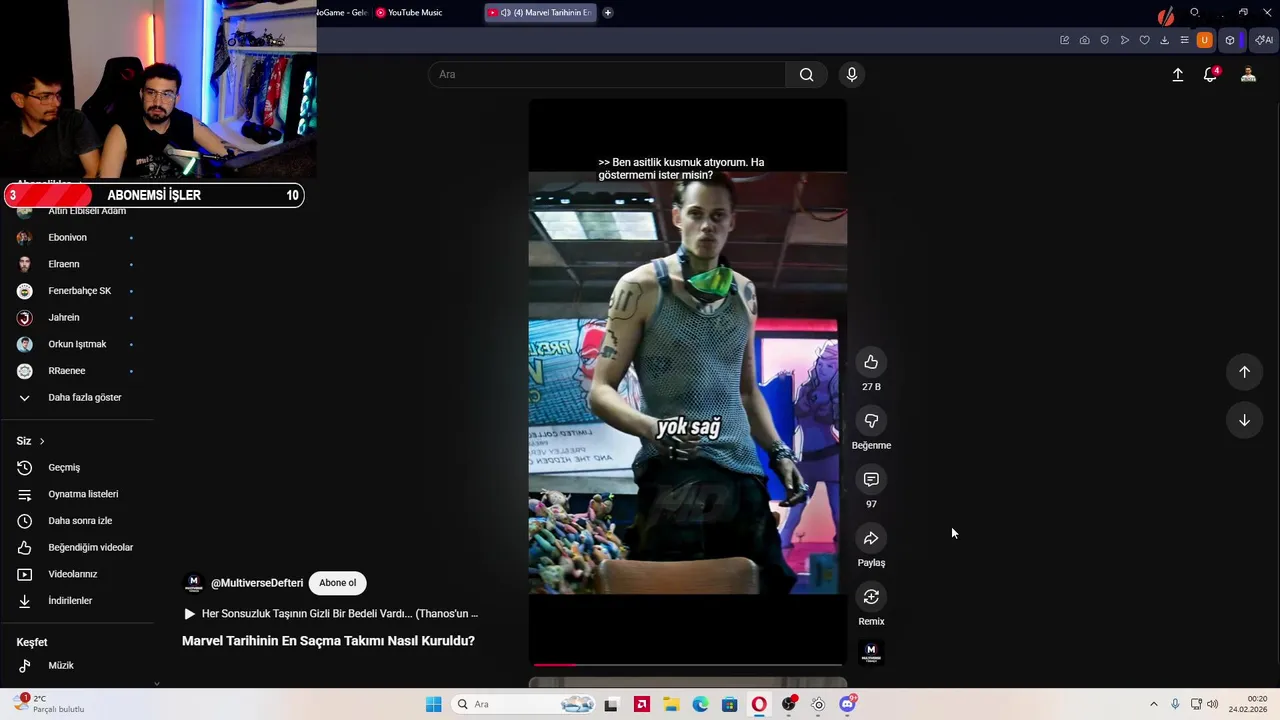Click the Windows taskbar search box

(524, 704)
